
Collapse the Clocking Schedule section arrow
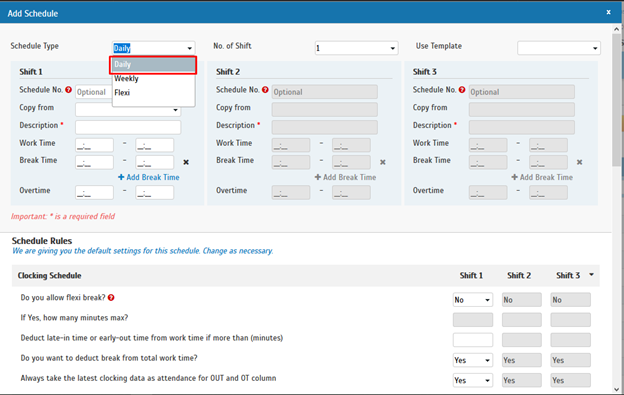click(591, 275)
